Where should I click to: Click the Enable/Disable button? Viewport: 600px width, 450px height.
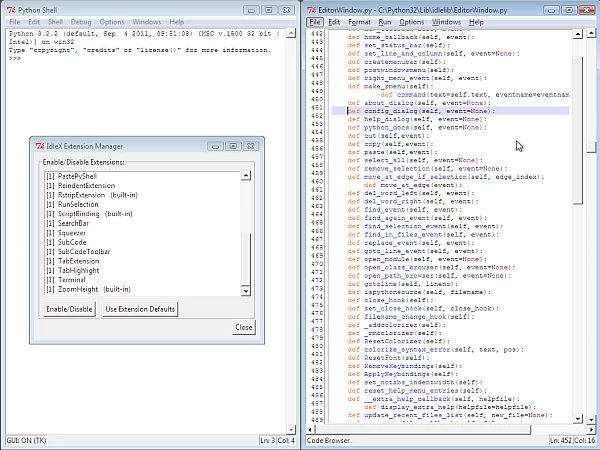point(69,309)
